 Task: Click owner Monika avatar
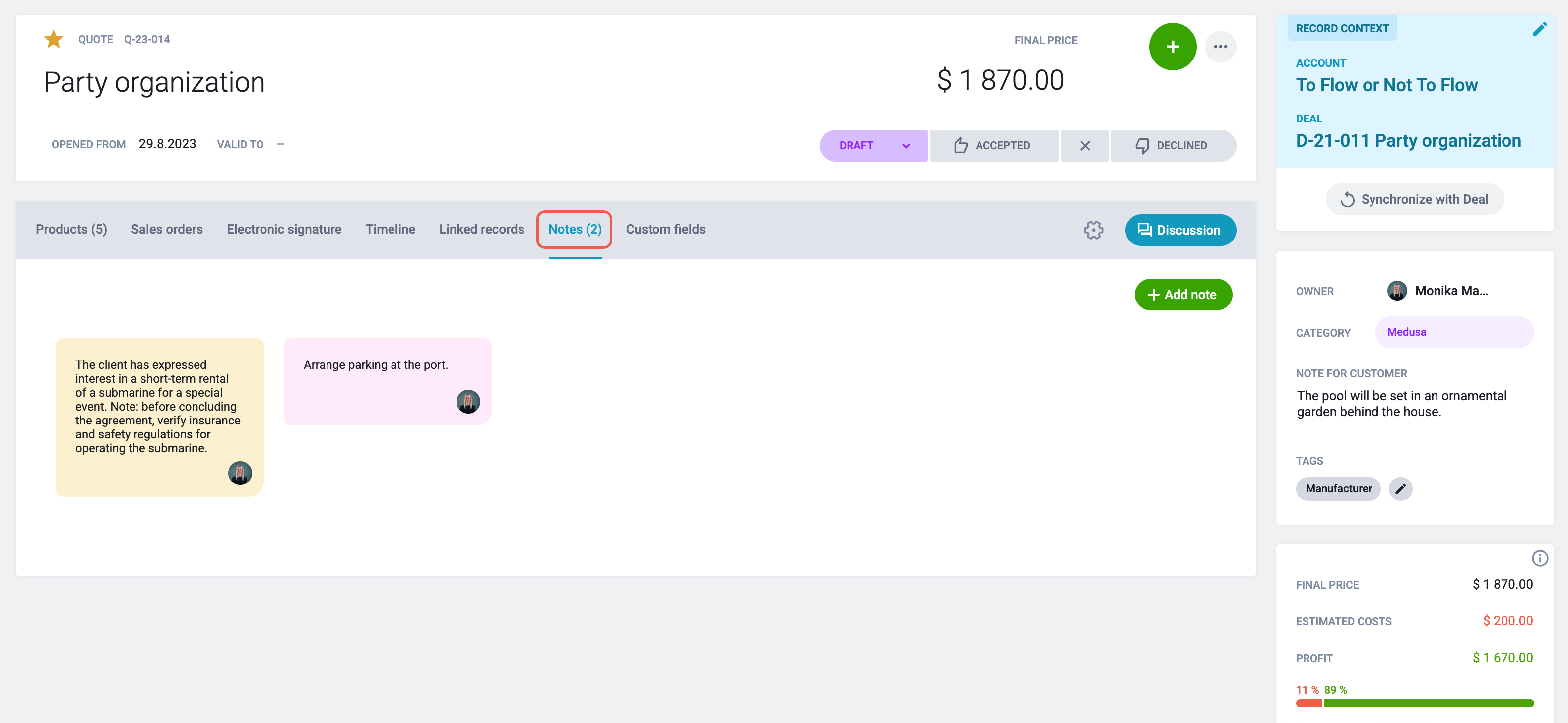pyautogui.click(x=1396, y=291)
